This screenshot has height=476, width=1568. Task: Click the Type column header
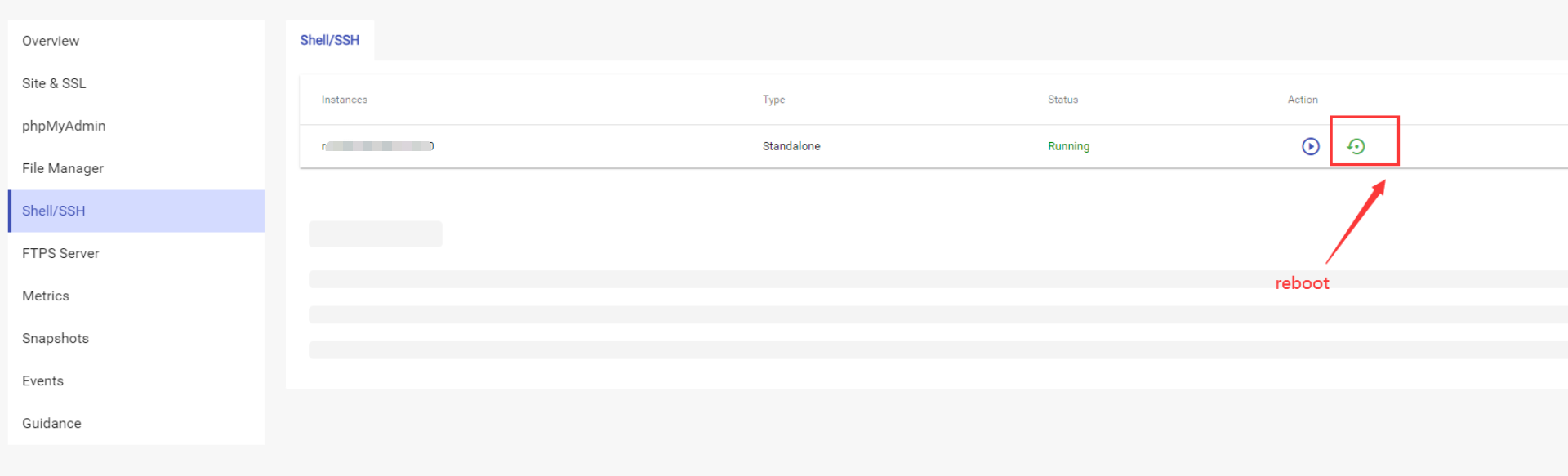point(773,100)
